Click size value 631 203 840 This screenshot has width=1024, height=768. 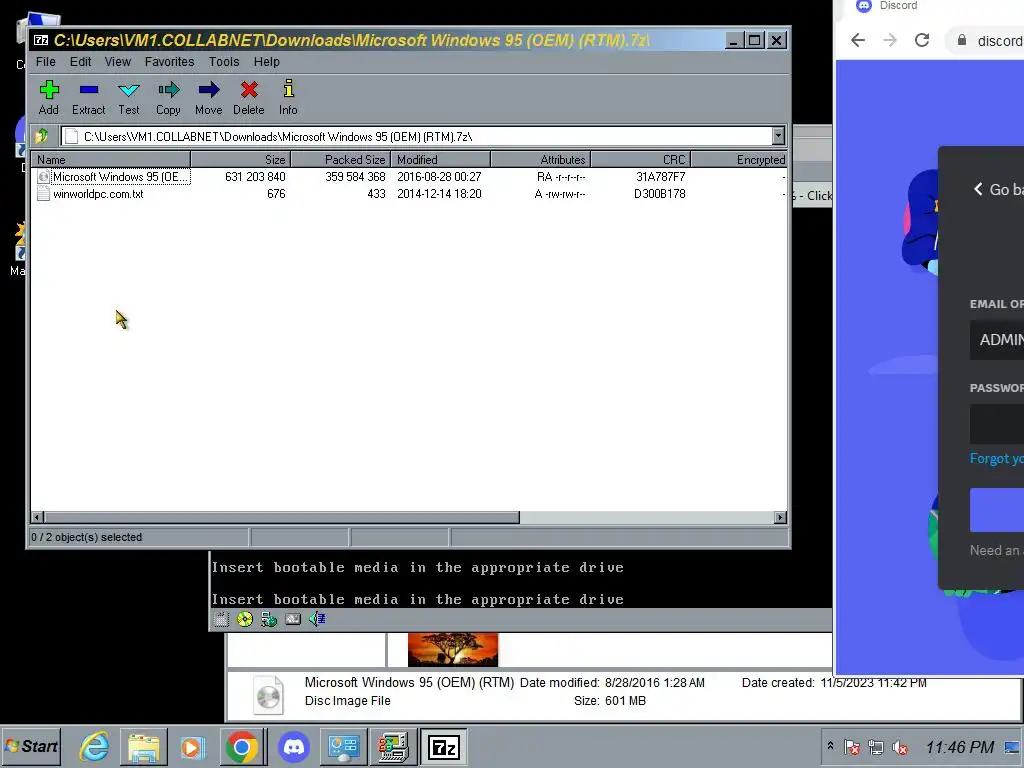coord(255,177)
